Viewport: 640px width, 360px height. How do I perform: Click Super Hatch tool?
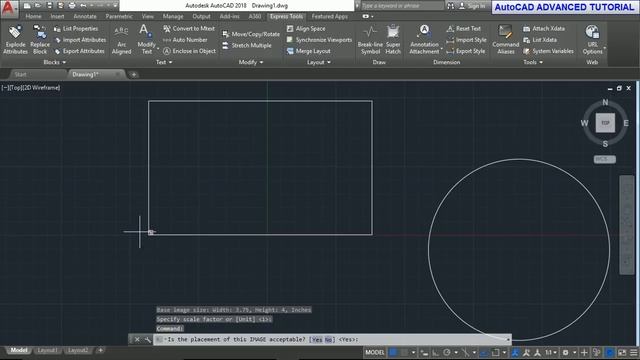[x=393, y=40]
